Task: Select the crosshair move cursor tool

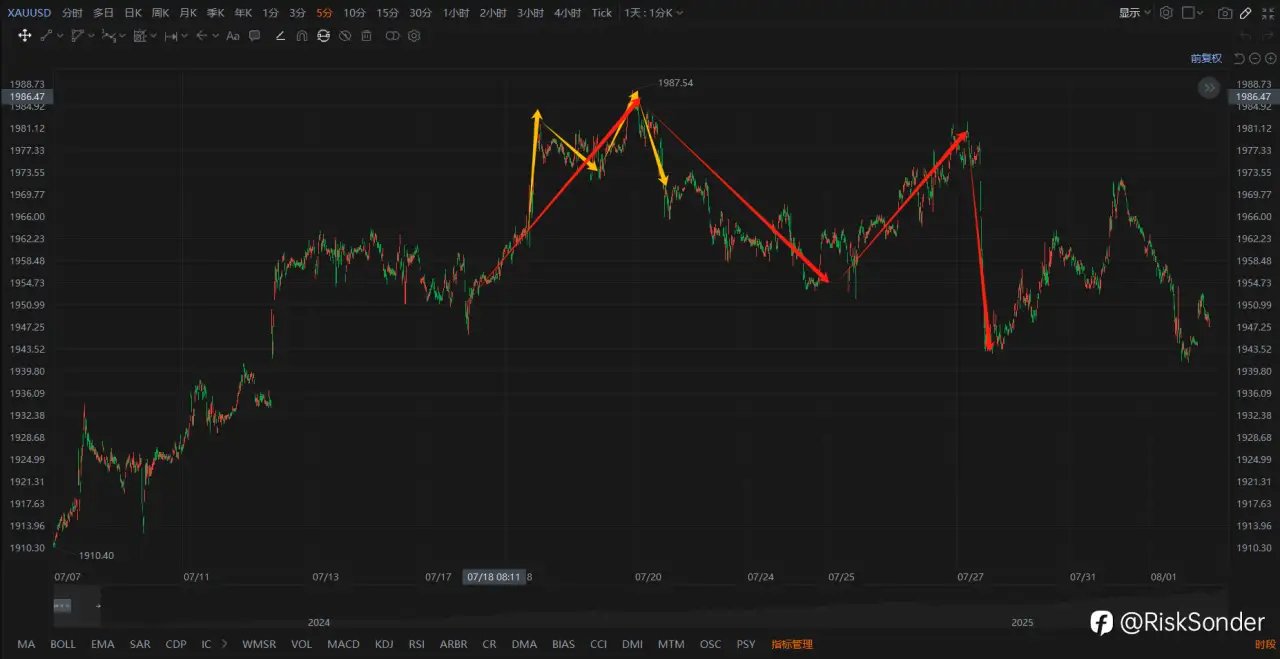Action: pos(25,35)
